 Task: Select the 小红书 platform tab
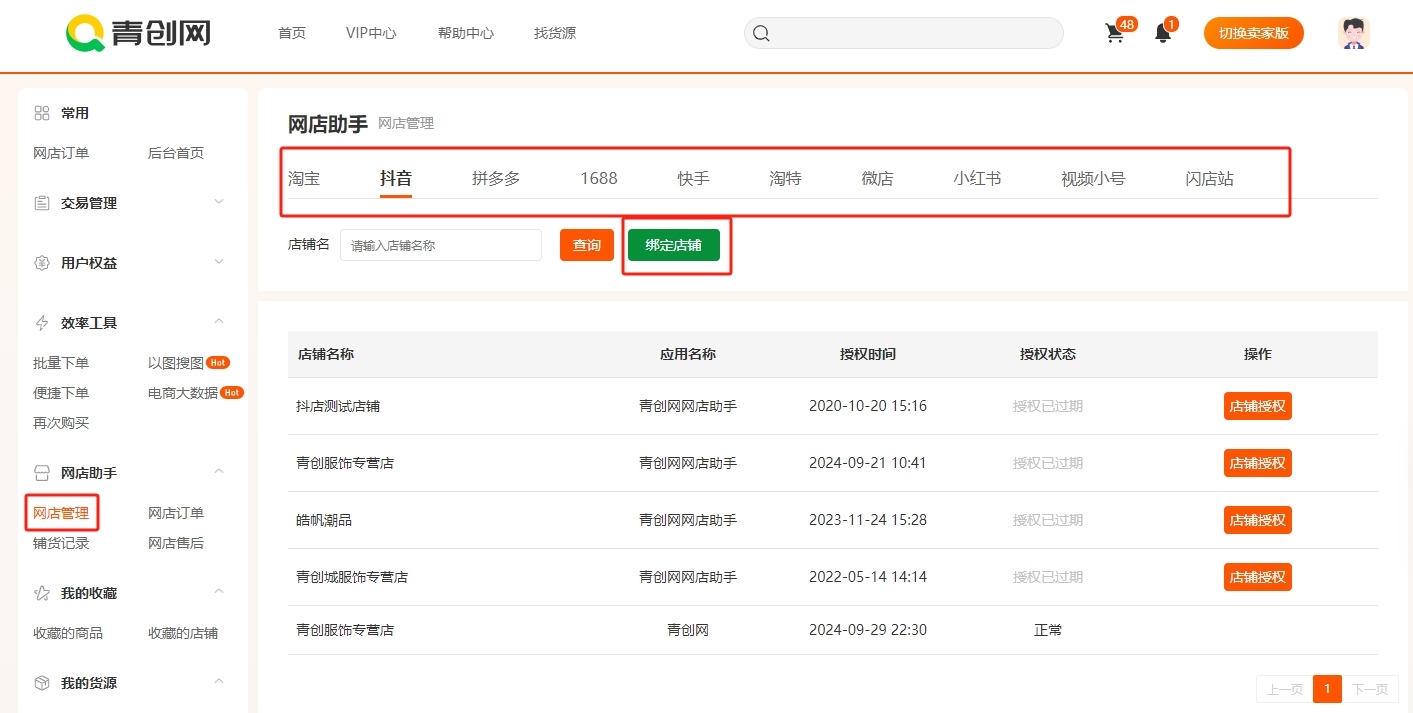[977, 179]
